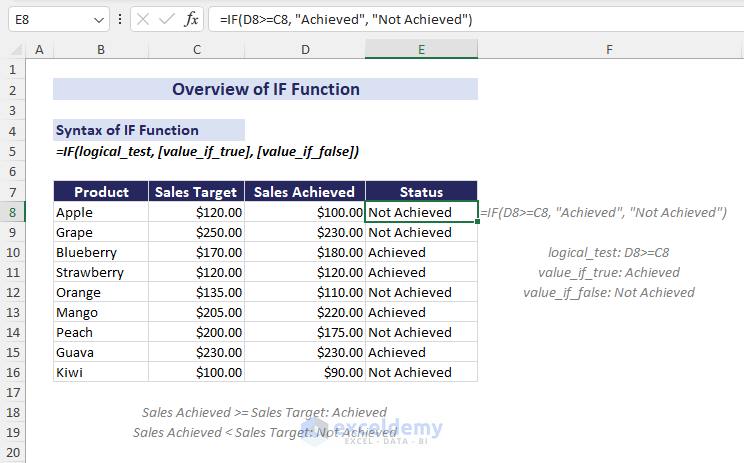Viewport: 744px width, 463px height.
Task: Click the Sales Achieved header cell
Action: pos(305,192)
